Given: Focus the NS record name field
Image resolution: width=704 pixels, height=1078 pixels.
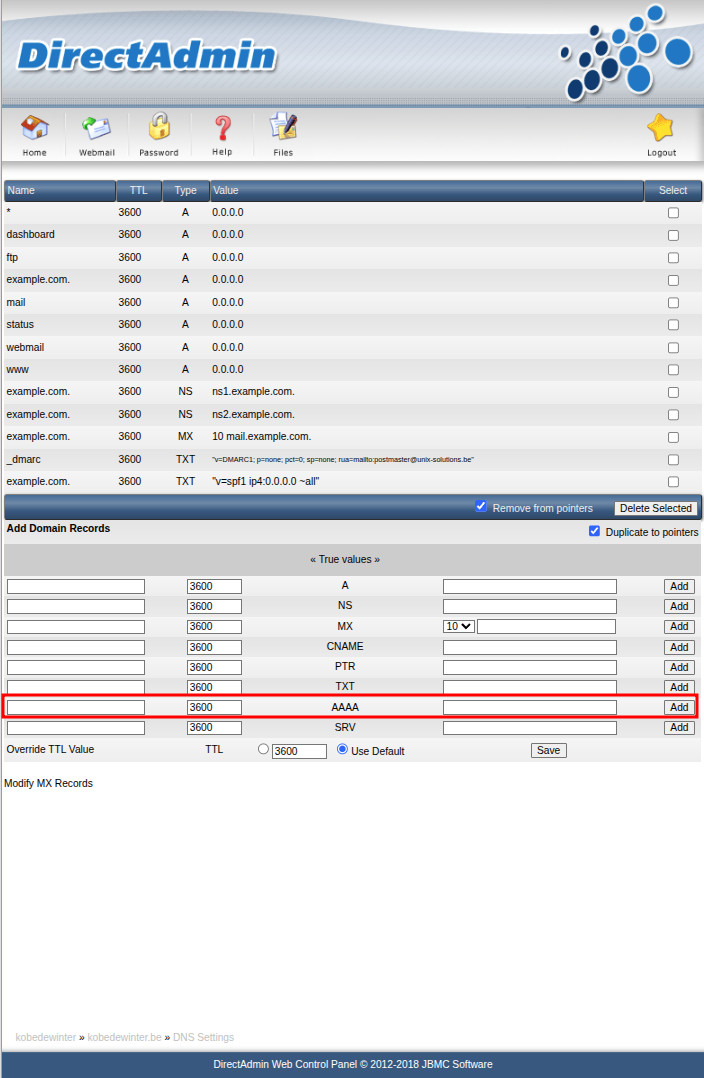Looking at the screenshot, I should tap(76, 606).
